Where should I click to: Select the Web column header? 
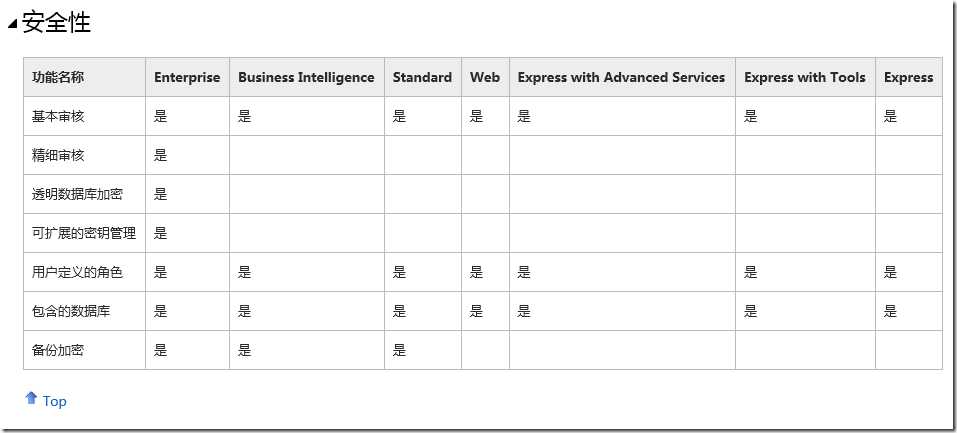tap(485, 77)
